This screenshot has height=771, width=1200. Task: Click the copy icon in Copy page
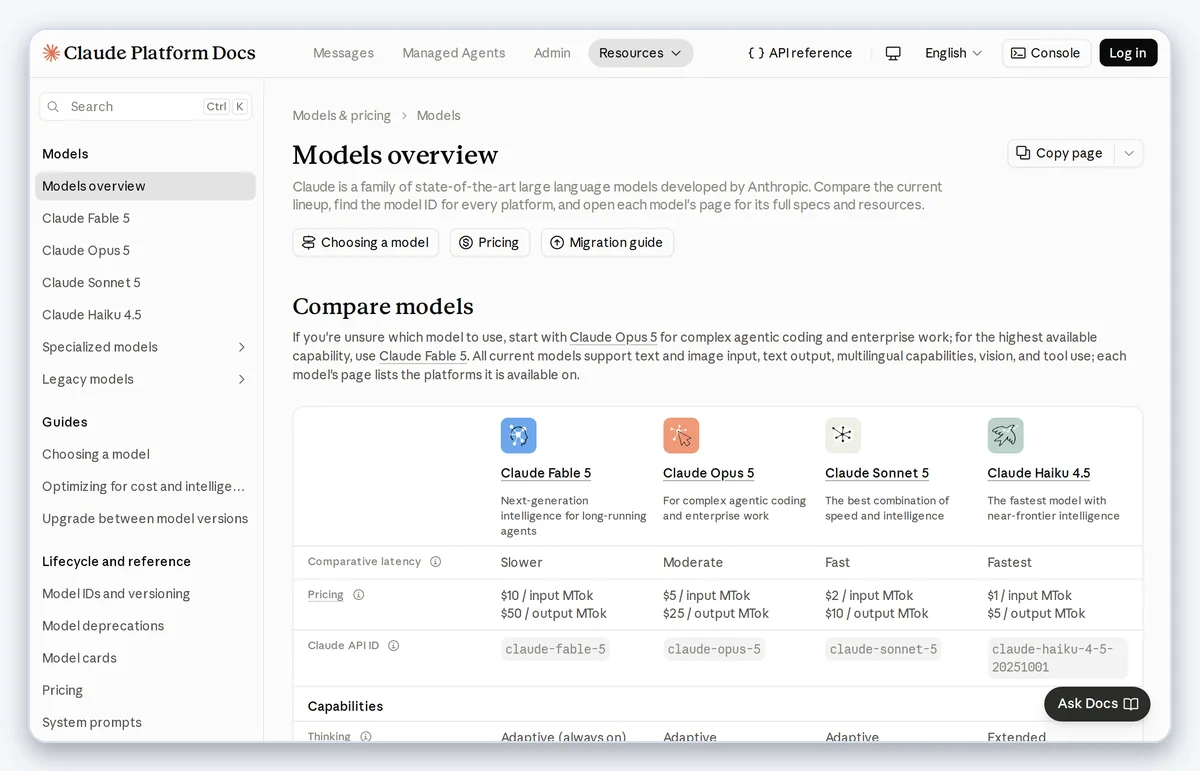[x=1023, y=153]
